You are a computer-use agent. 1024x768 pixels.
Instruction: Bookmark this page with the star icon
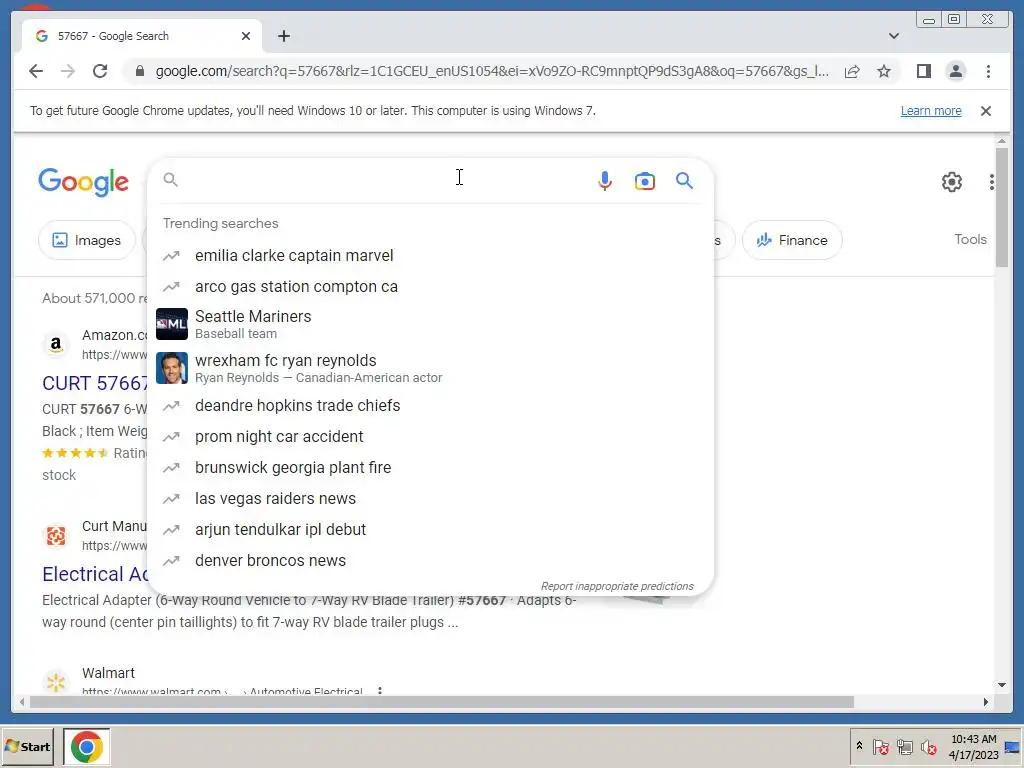pyautogui.click(x=884, y=71)
